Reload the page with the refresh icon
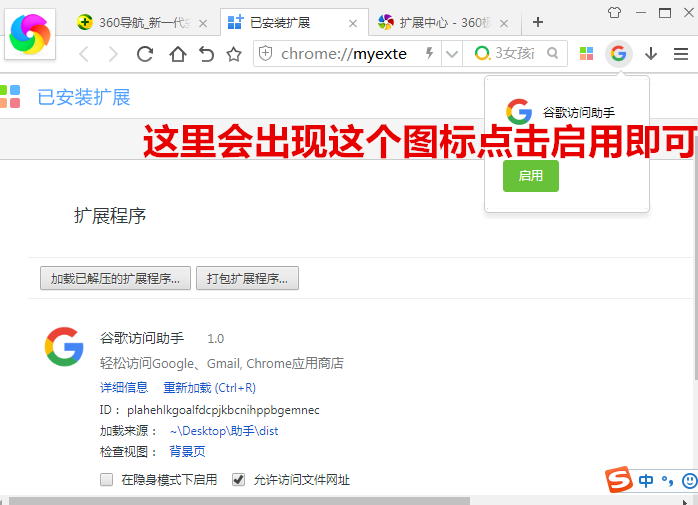This screenshot has height=505, width=698. click(x=145, y=54)
